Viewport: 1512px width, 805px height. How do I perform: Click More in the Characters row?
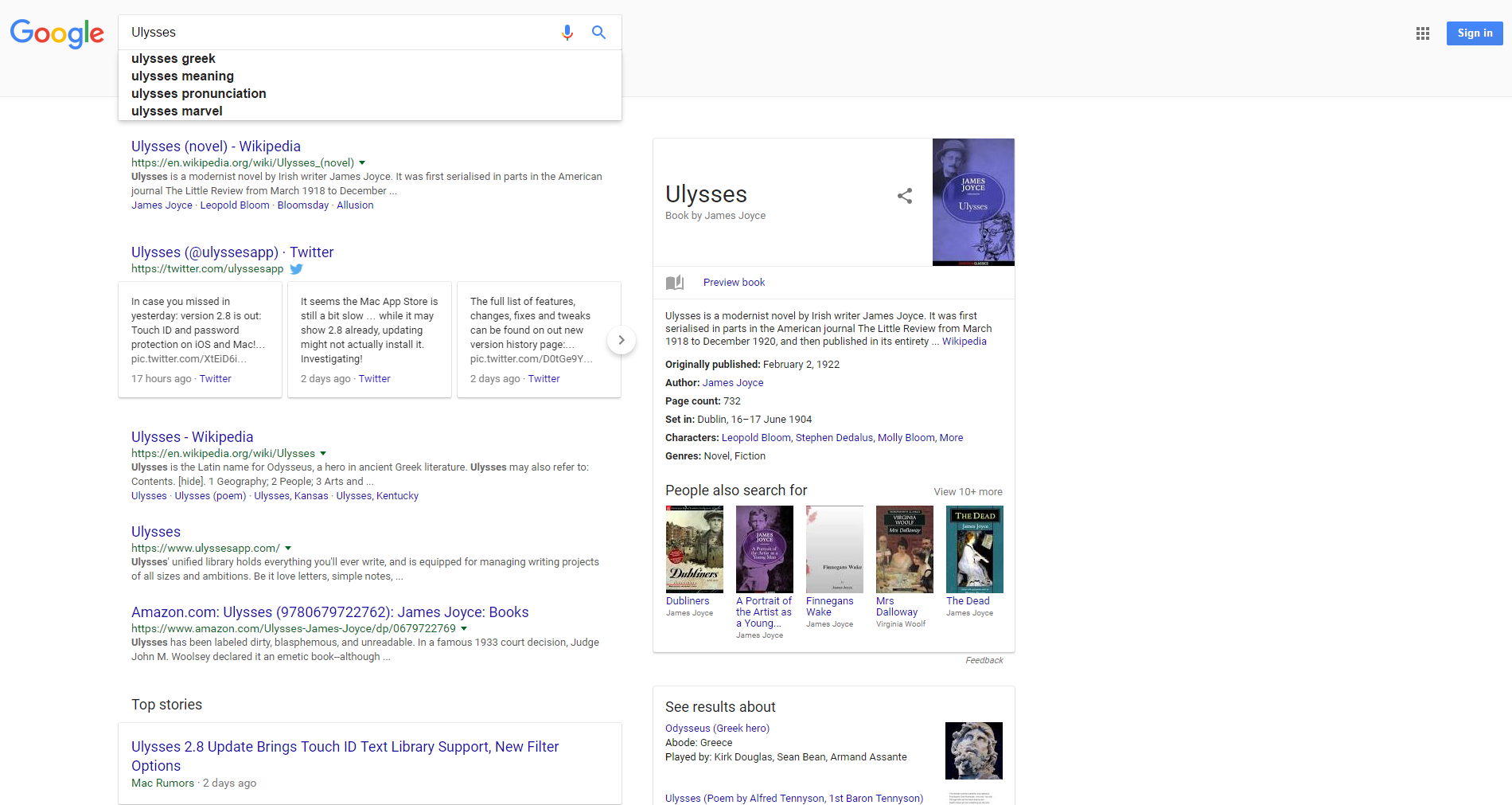point(951,438)
